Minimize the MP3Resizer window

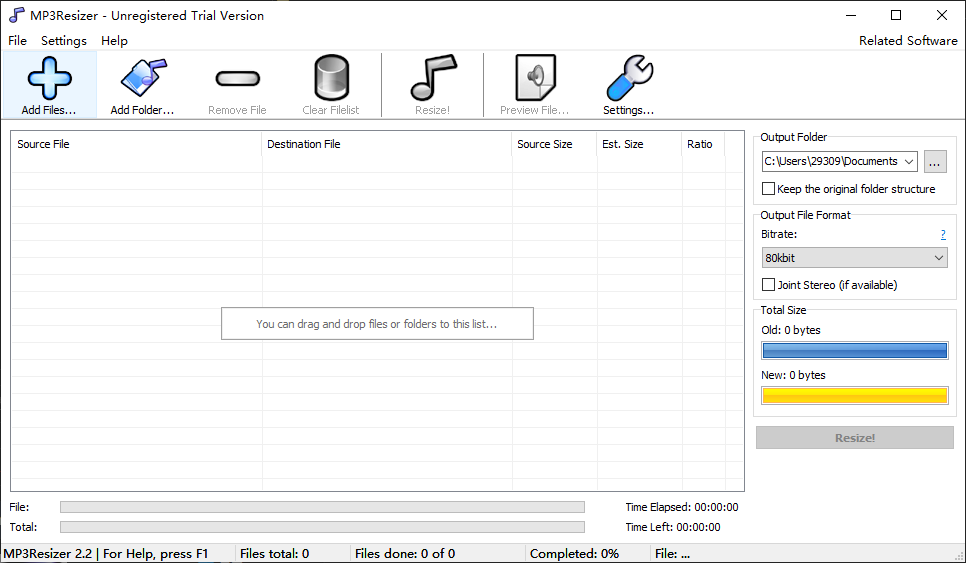click(851, 15)
